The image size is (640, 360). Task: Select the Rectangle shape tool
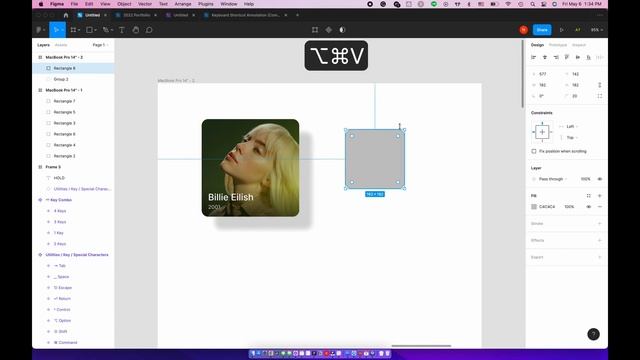click(x=89, y=30)
